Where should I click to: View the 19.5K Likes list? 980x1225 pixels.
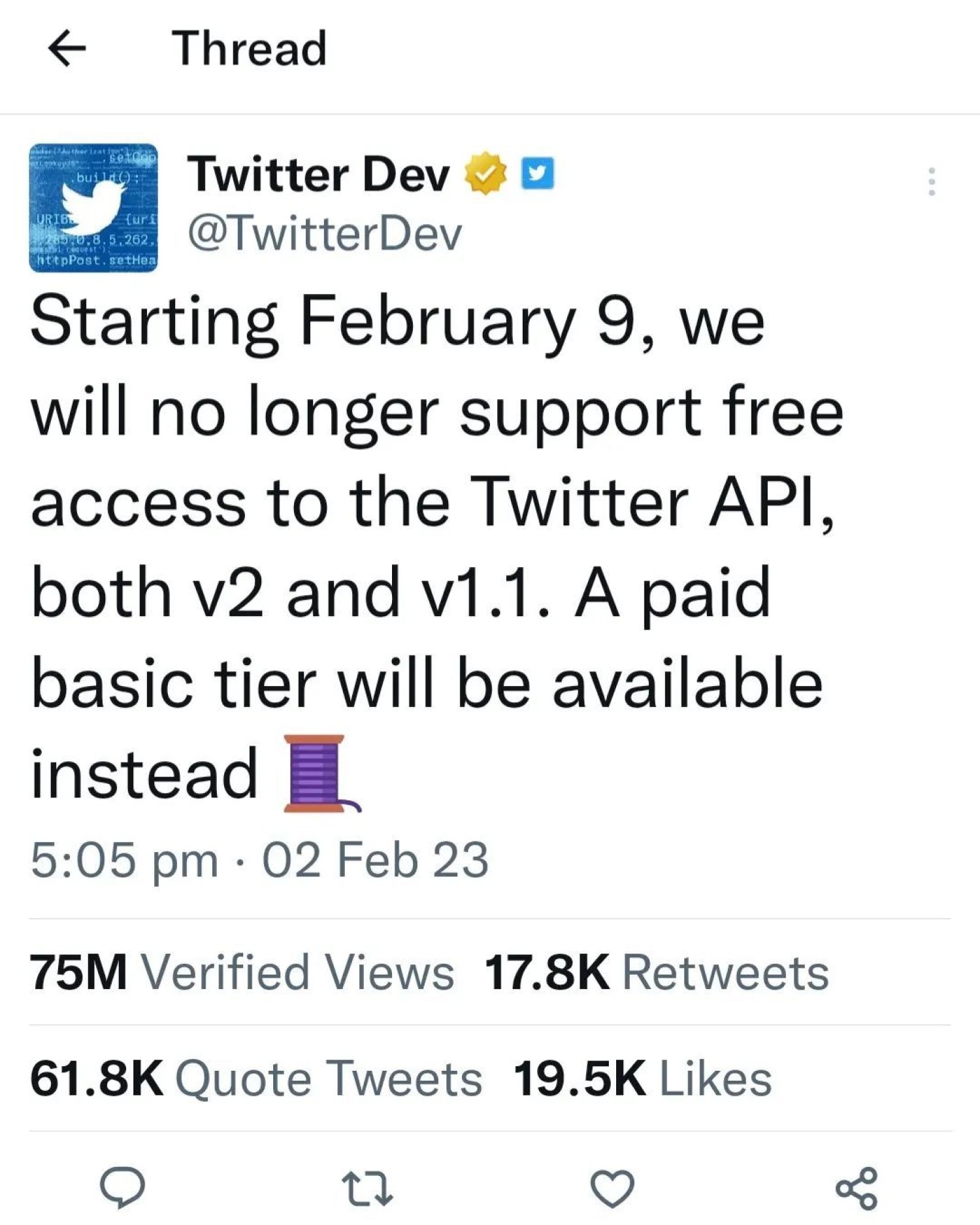click(x=642, y=1079)
